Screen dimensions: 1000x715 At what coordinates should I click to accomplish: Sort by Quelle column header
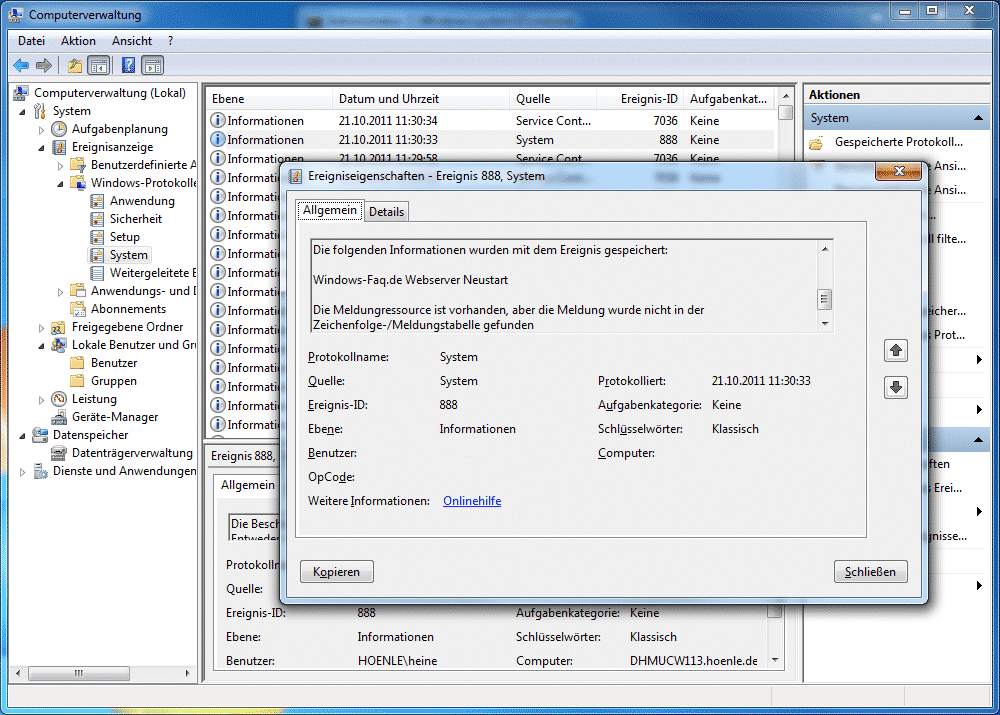[553, 99]
